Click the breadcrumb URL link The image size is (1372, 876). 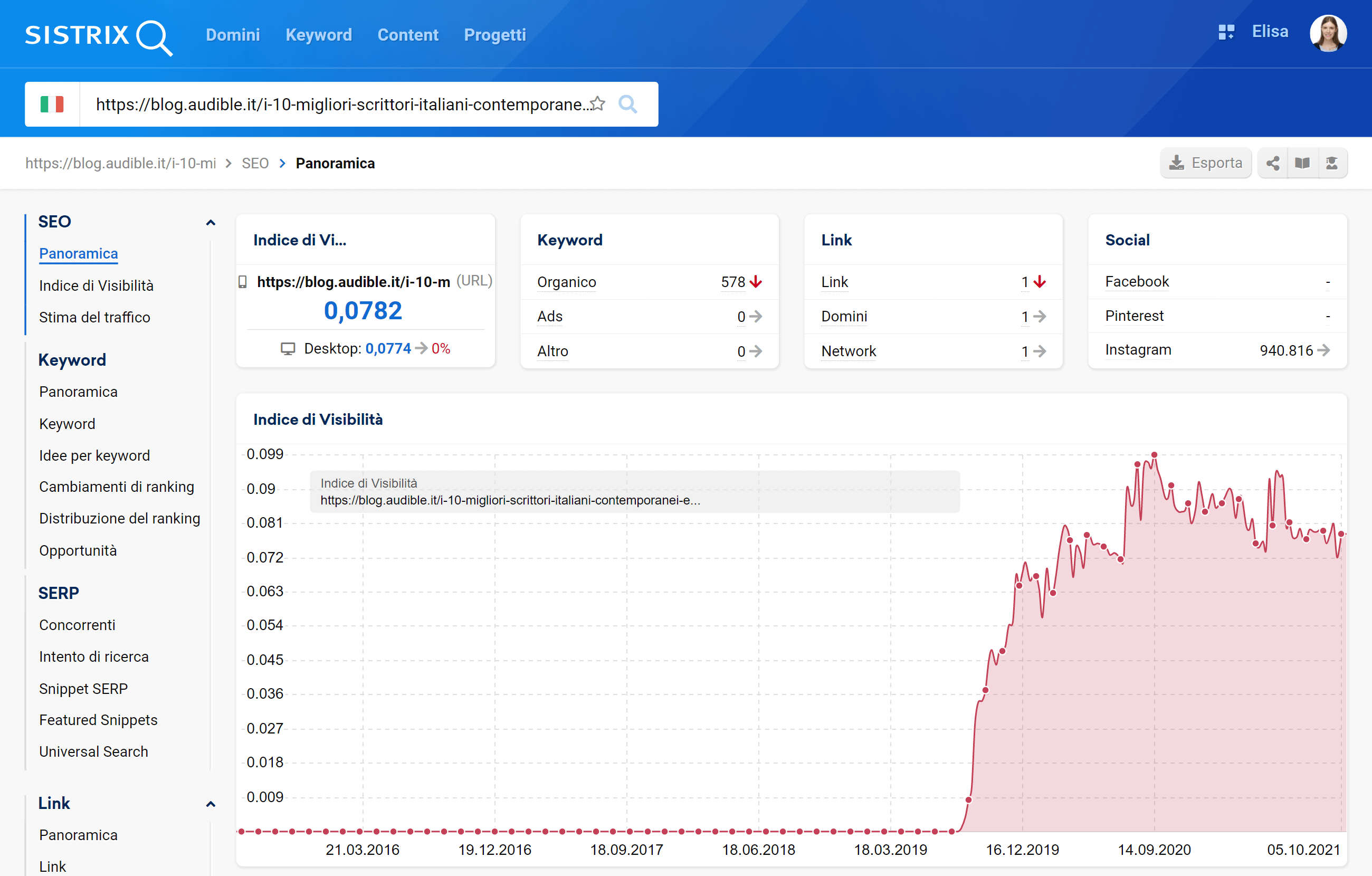(x=121, y=164)
